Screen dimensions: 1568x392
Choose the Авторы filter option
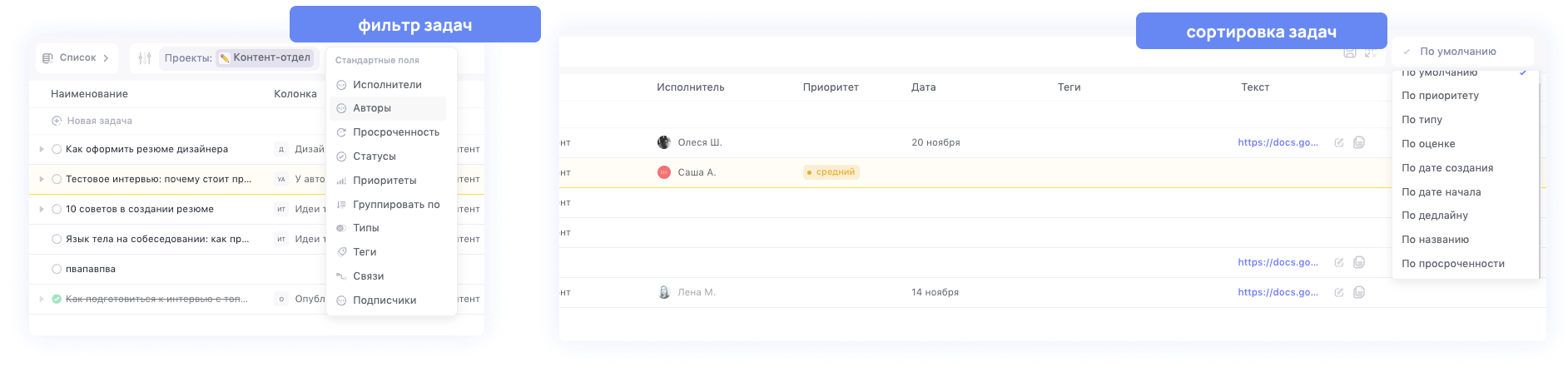coord(388,108)
